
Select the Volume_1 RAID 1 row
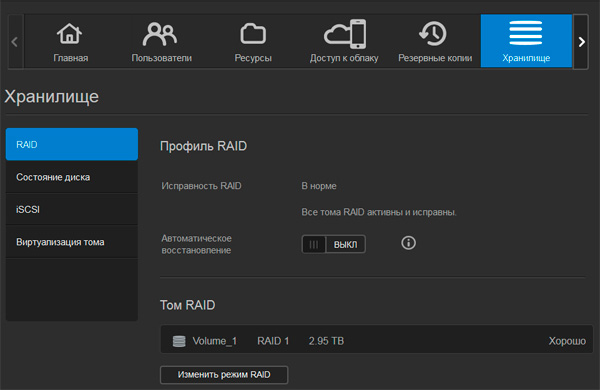pyautogui.click(x=377, y=339)
